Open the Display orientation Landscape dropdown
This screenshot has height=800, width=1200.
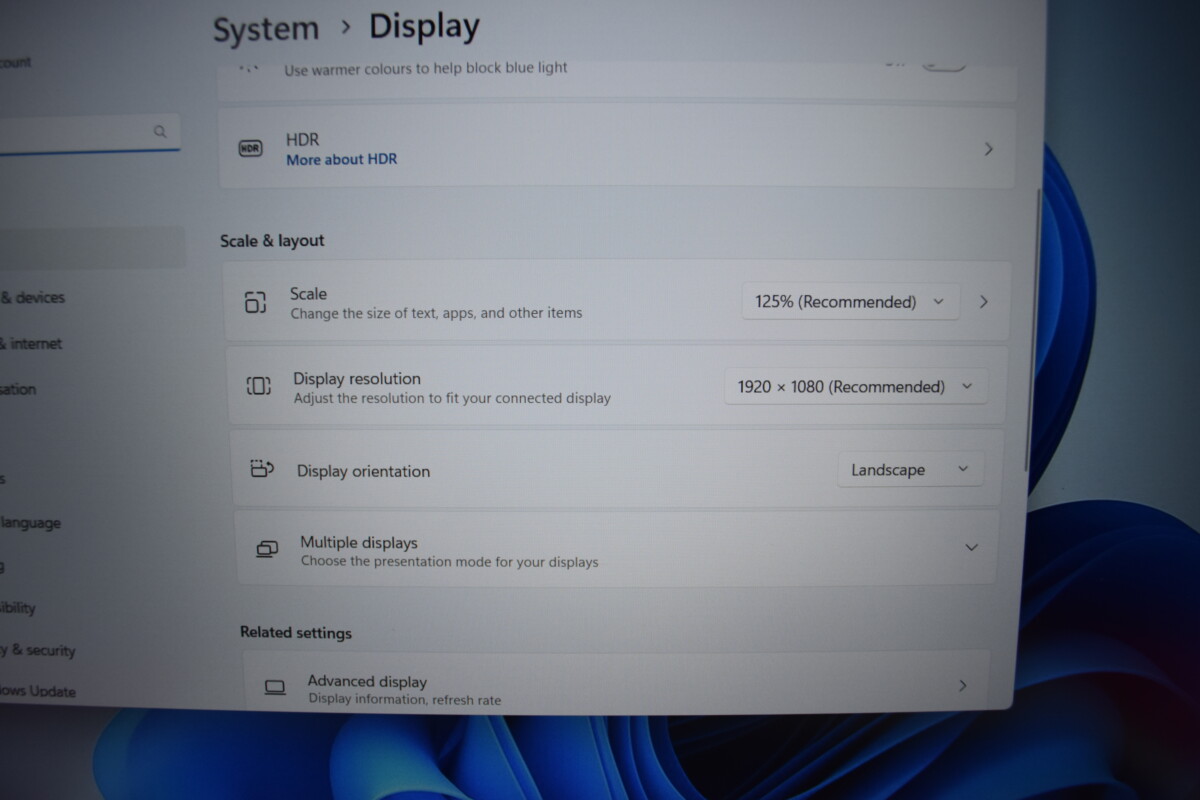click(910, 469)
